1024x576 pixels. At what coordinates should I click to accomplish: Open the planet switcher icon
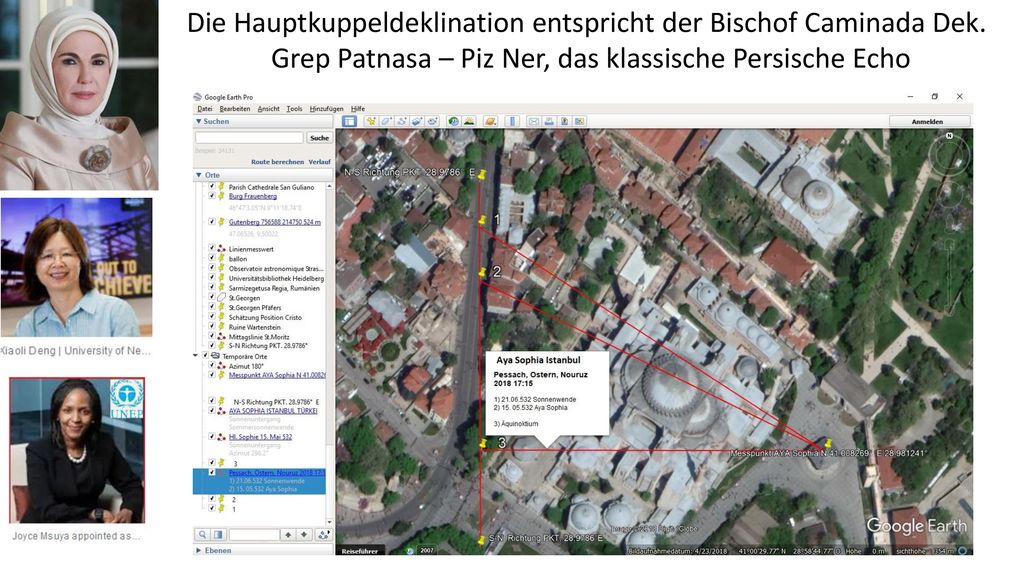[490, 121]
